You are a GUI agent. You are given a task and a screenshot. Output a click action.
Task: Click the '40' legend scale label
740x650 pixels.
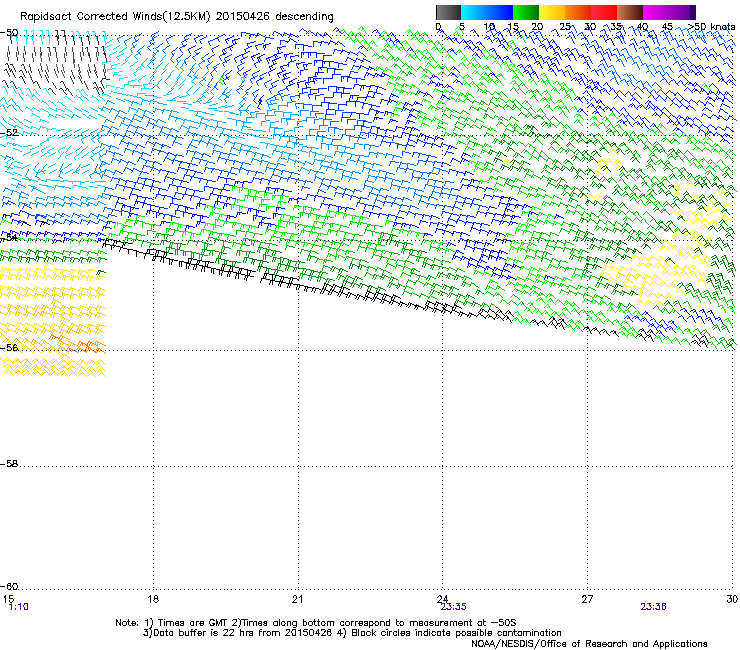tap(642, 27)
